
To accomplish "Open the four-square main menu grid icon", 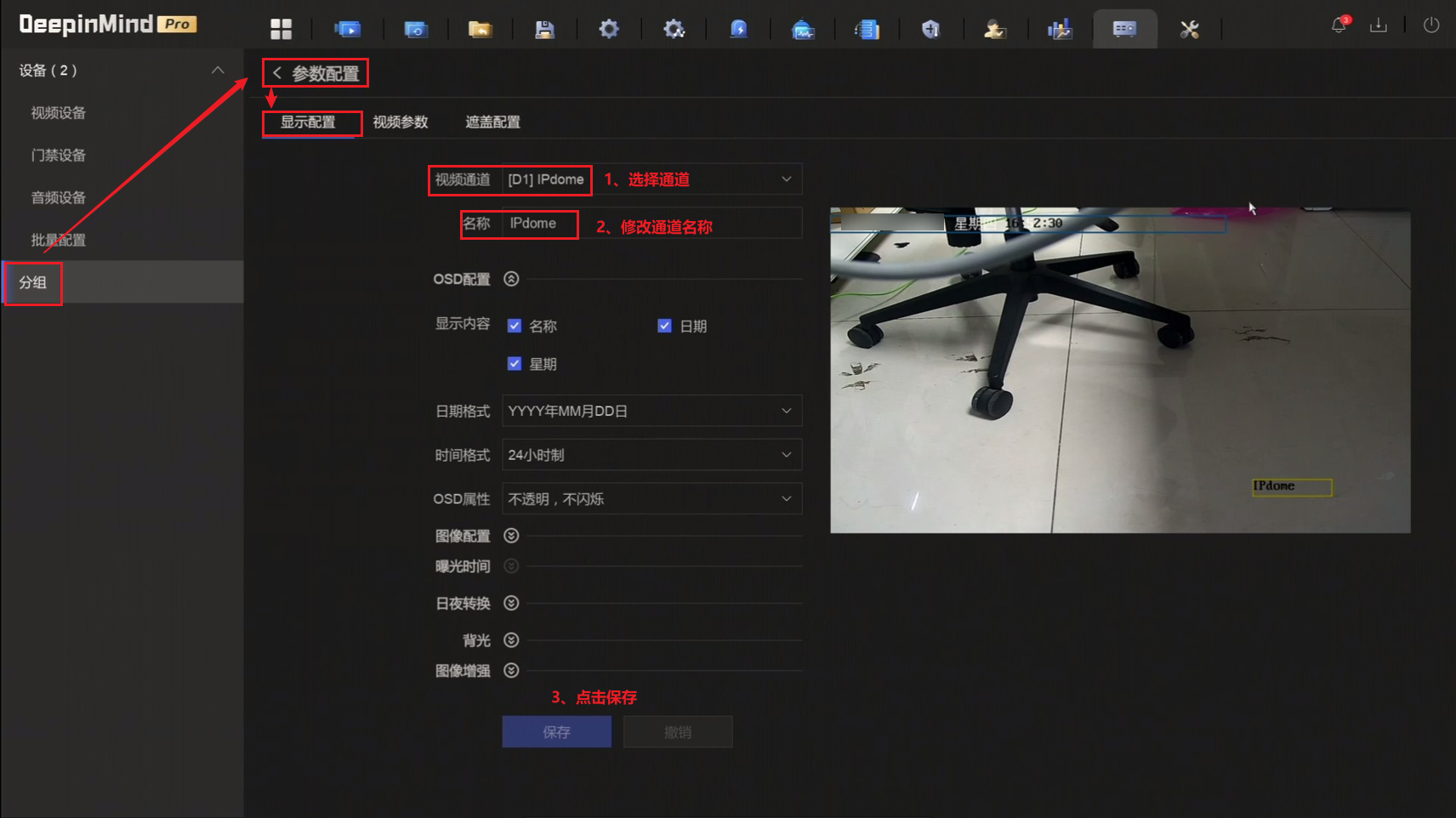I will 281,29.
